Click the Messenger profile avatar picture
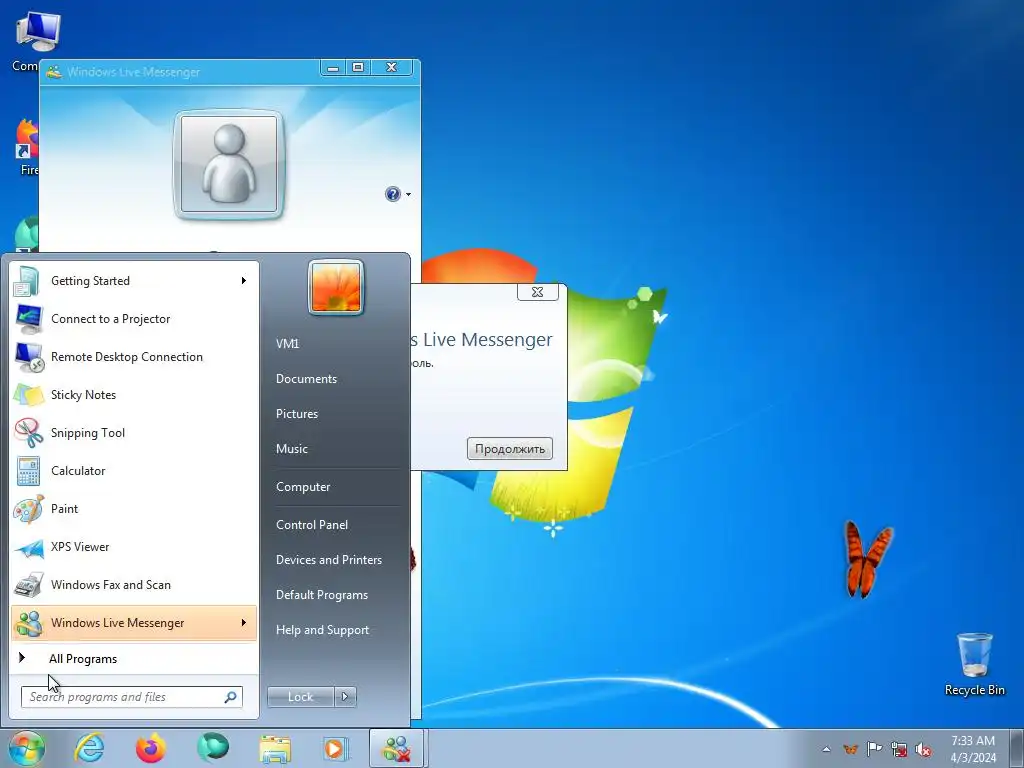Viewport: 1024px width, 768px height. point(229,165)
